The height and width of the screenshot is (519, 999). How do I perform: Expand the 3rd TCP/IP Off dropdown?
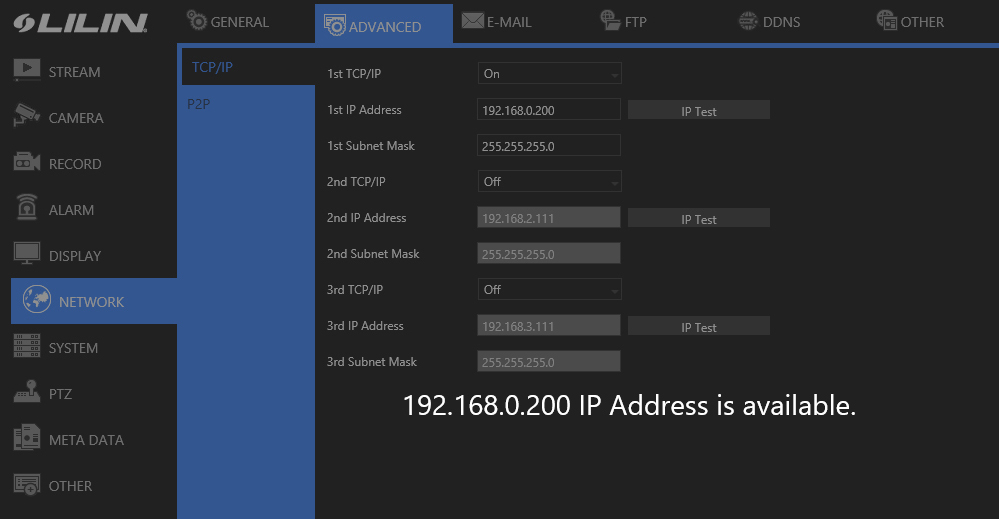click(x=549, y=290)
